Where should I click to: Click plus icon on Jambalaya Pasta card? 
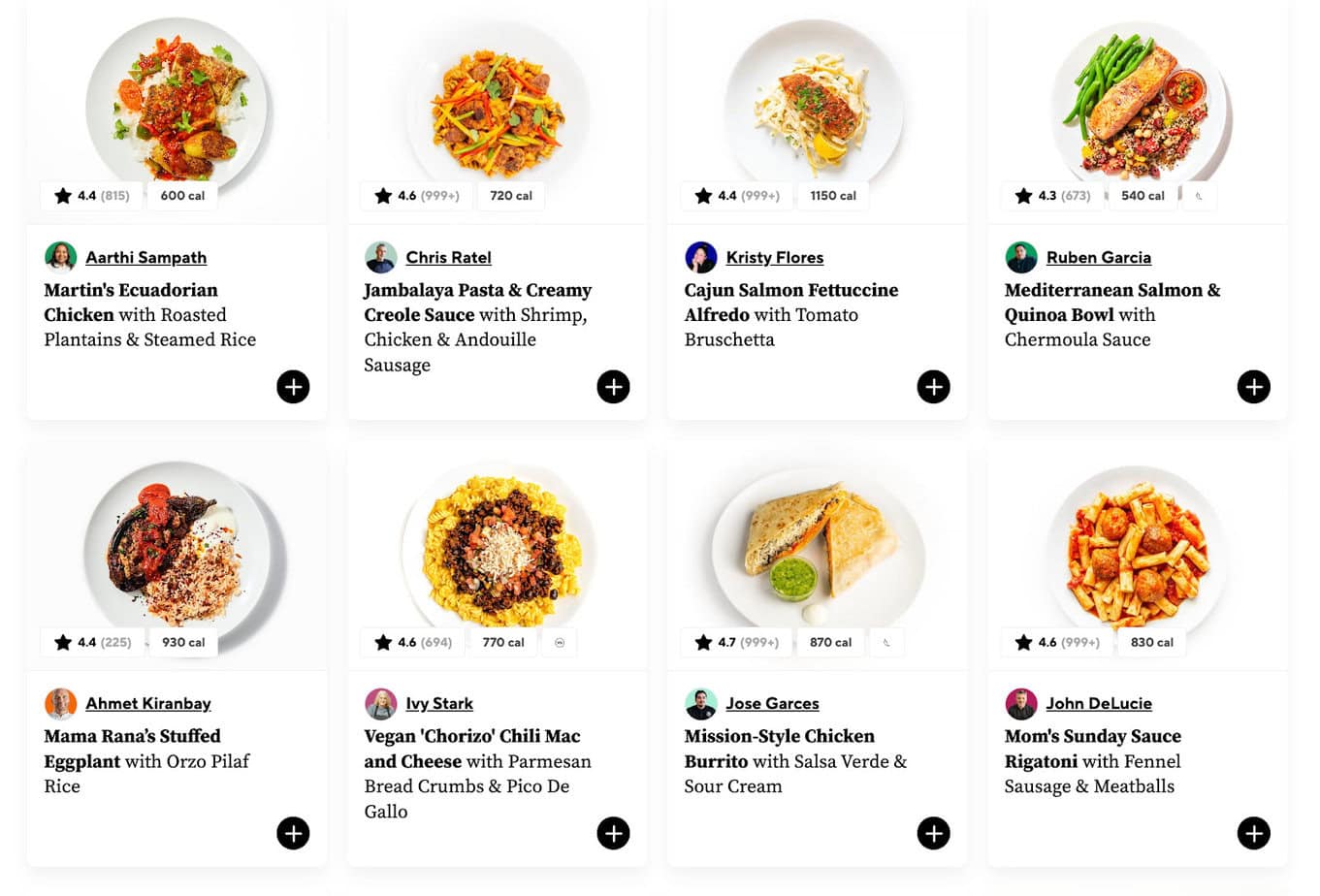coord(613,387)
